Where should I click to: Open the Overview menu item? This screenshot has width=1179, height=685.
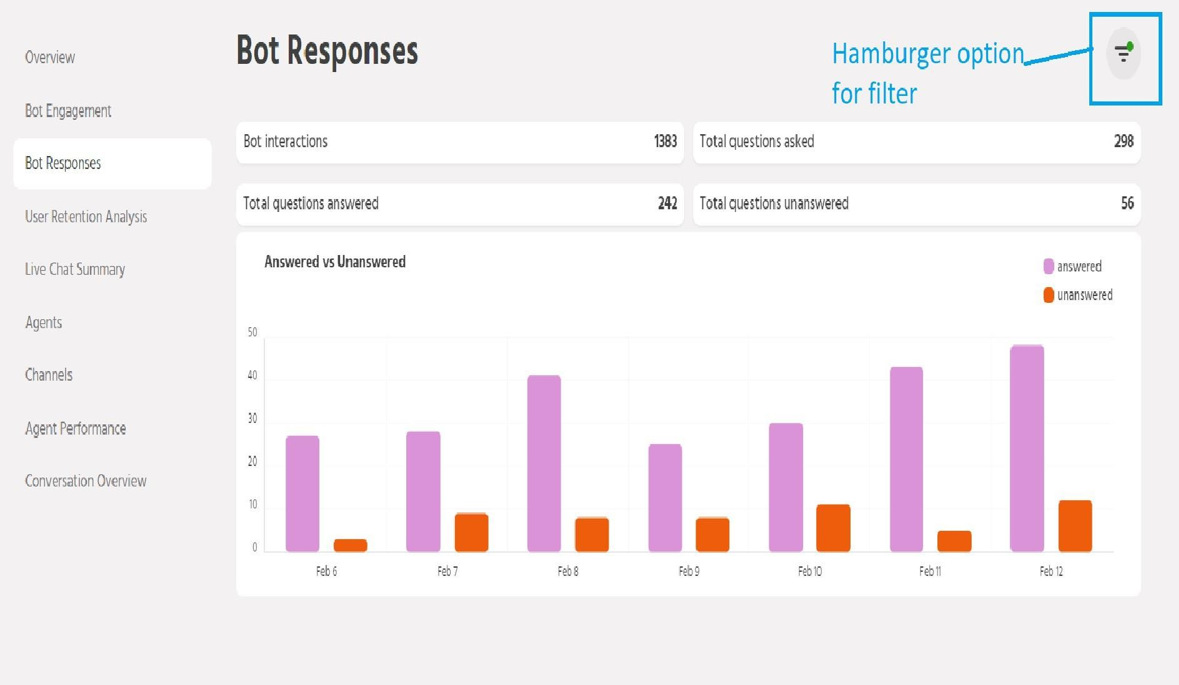50,57
